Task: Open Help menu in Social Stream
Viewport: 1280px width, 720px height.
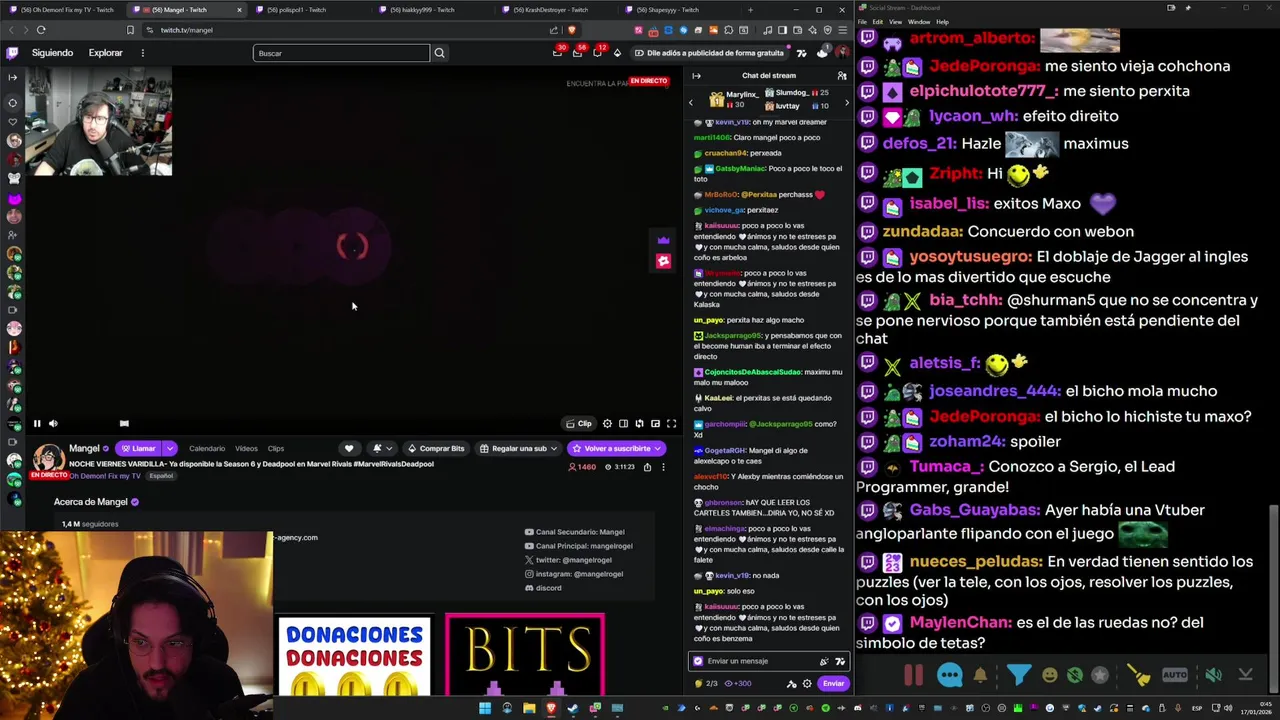Action: (942, 22)
